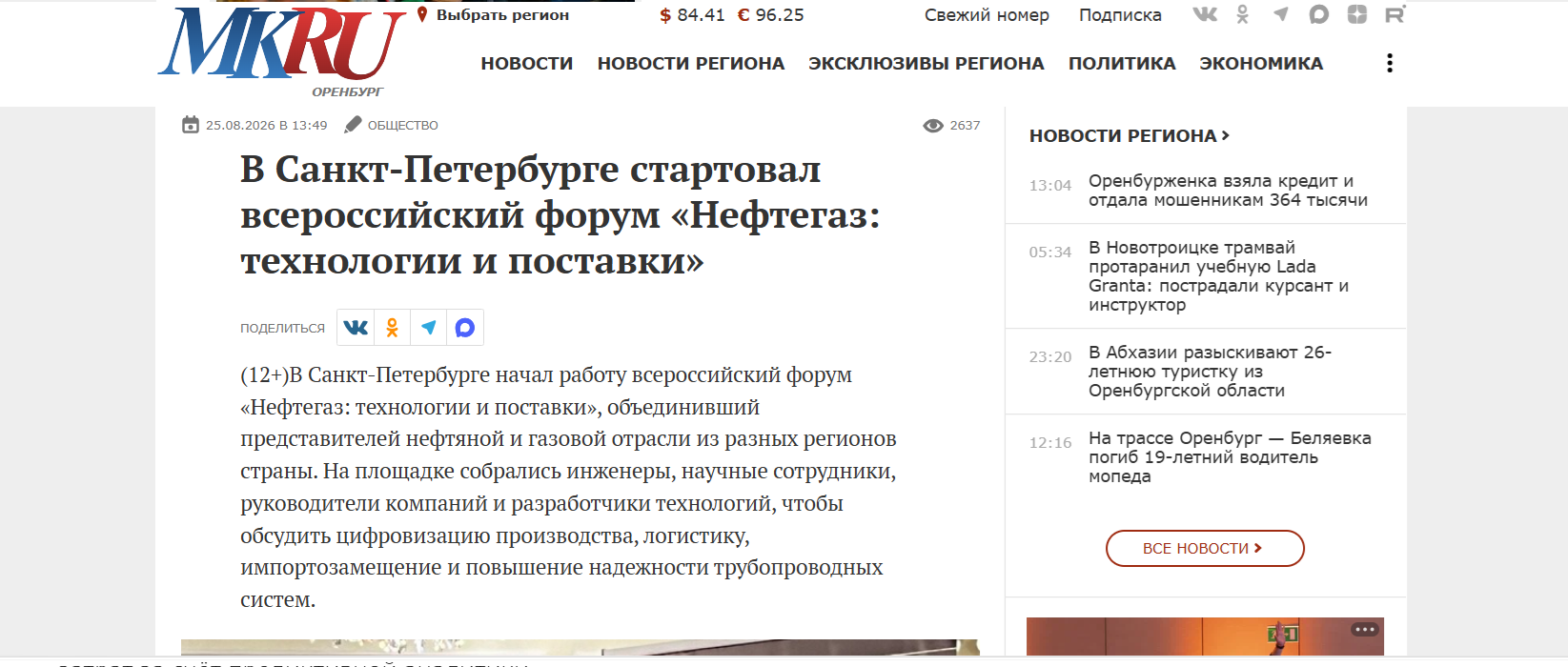Open Dzen link in header
1568x667 pixels.
click(x=1357, y=14)
